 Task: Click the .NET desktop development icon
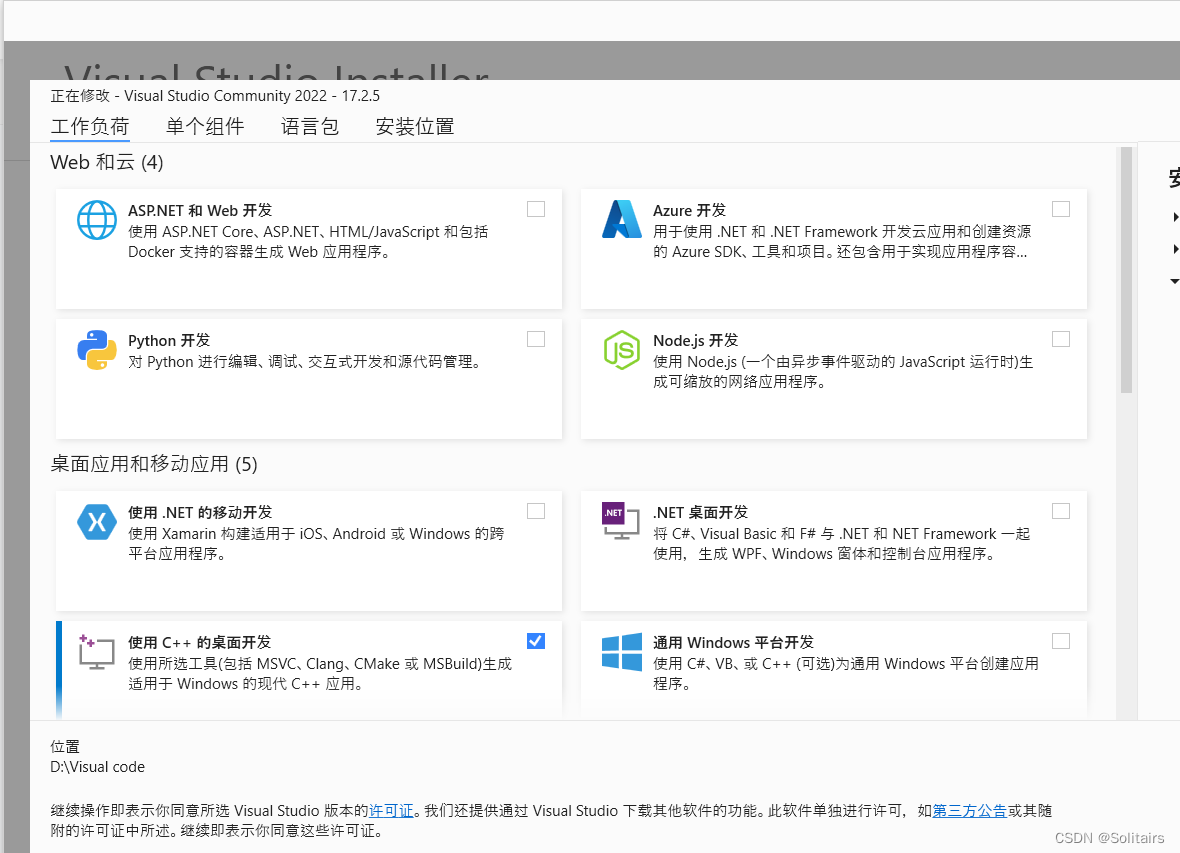(x=621, y=521)
